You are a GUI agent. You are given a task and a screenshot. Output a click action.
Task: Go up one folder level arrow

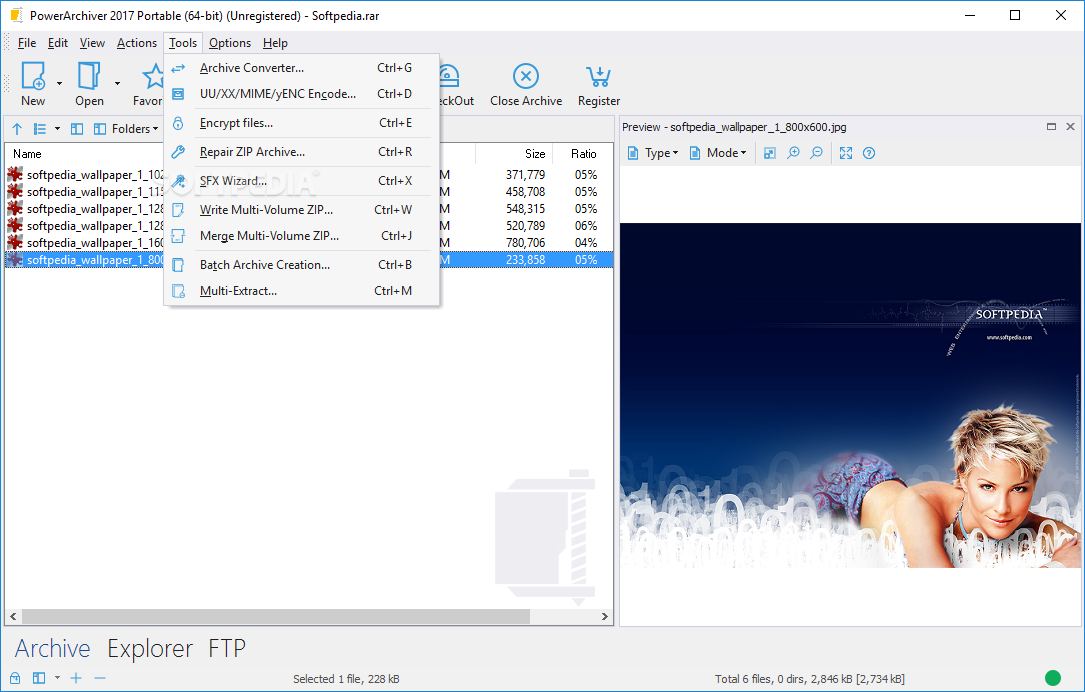tap(17, 129)
